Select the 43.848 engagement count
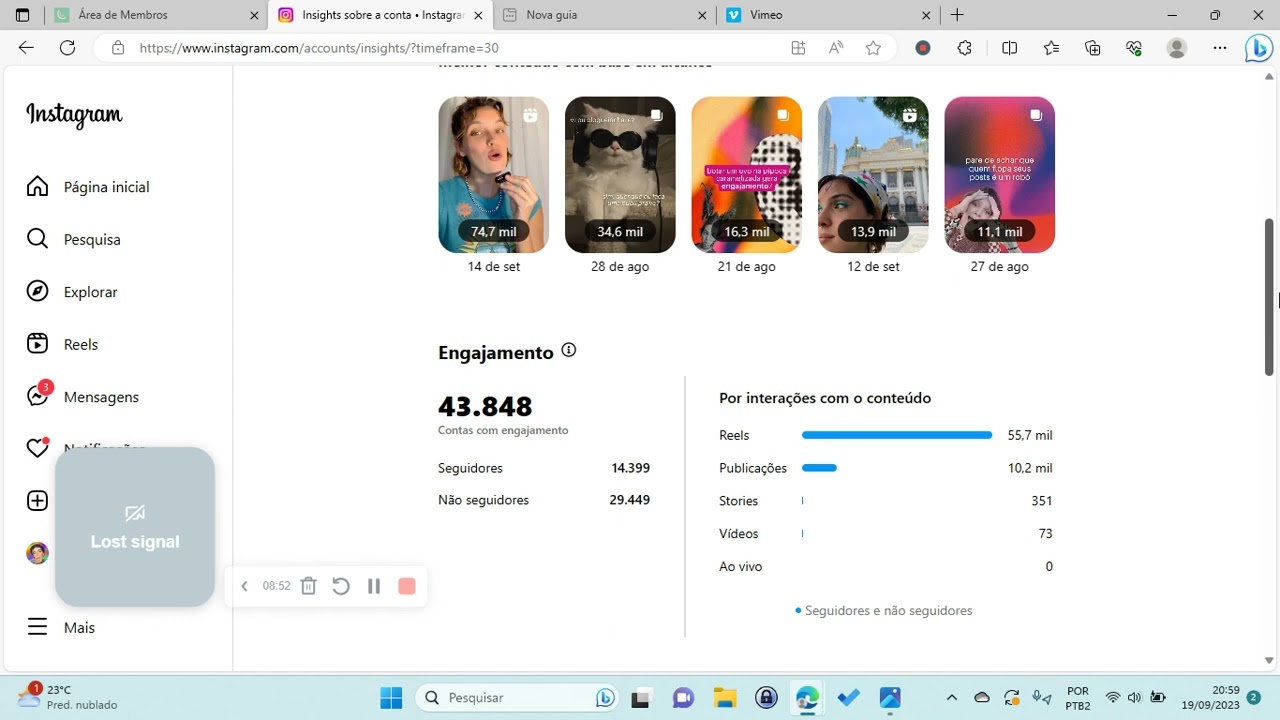Viewport: 1280px width, 720px height. coord(485,406)
